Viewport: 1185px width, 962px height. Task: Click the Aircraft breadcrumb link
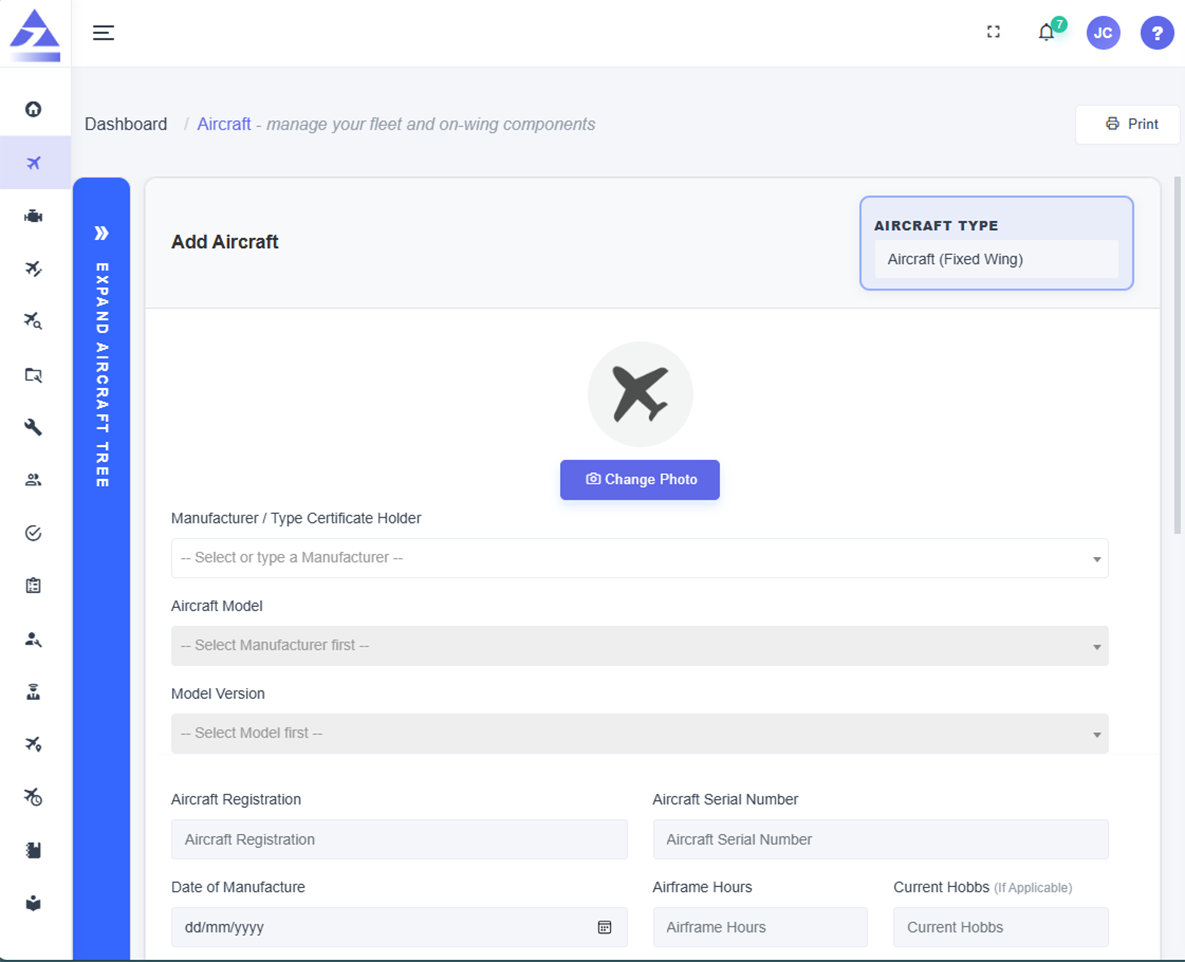tap(224, 124)
